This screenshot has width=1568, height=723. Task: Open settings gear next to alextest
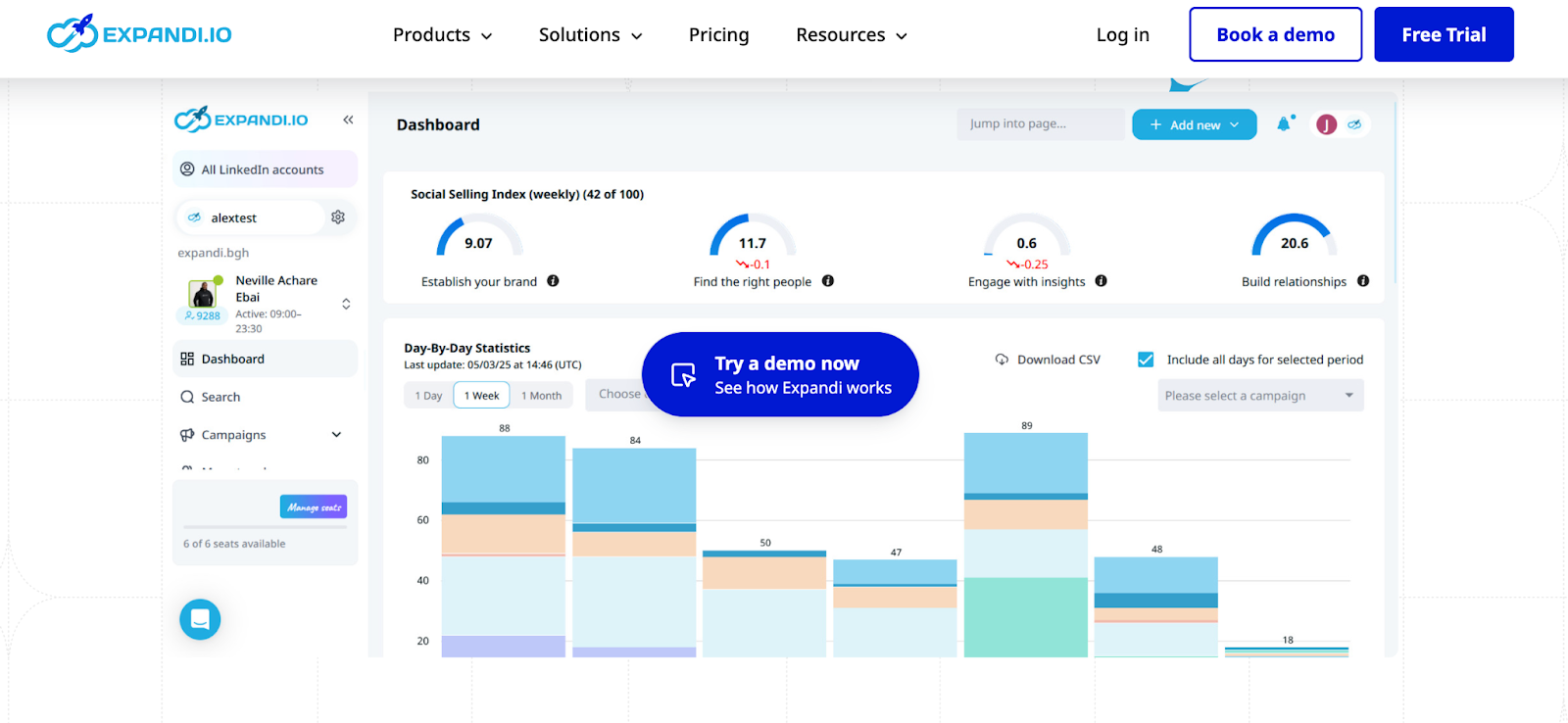[338, 217]
